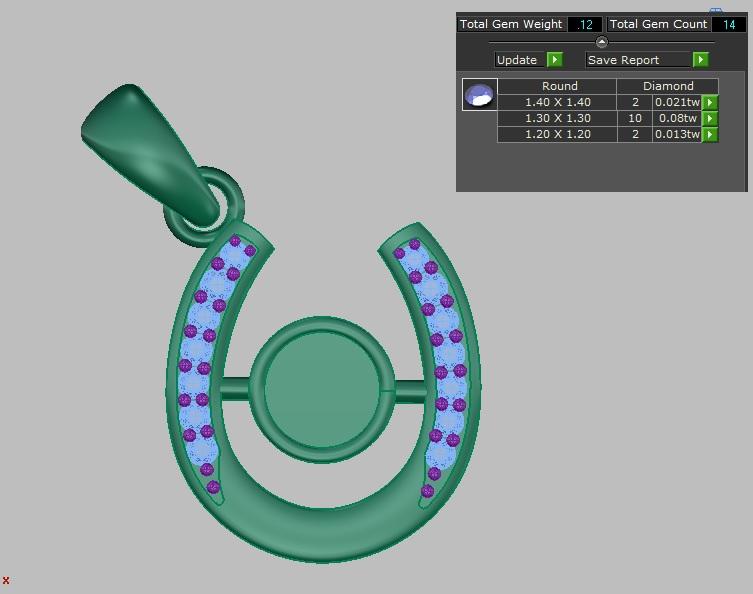
Task: Click the quantity '10' cell
Action: (x=635, y=118)
